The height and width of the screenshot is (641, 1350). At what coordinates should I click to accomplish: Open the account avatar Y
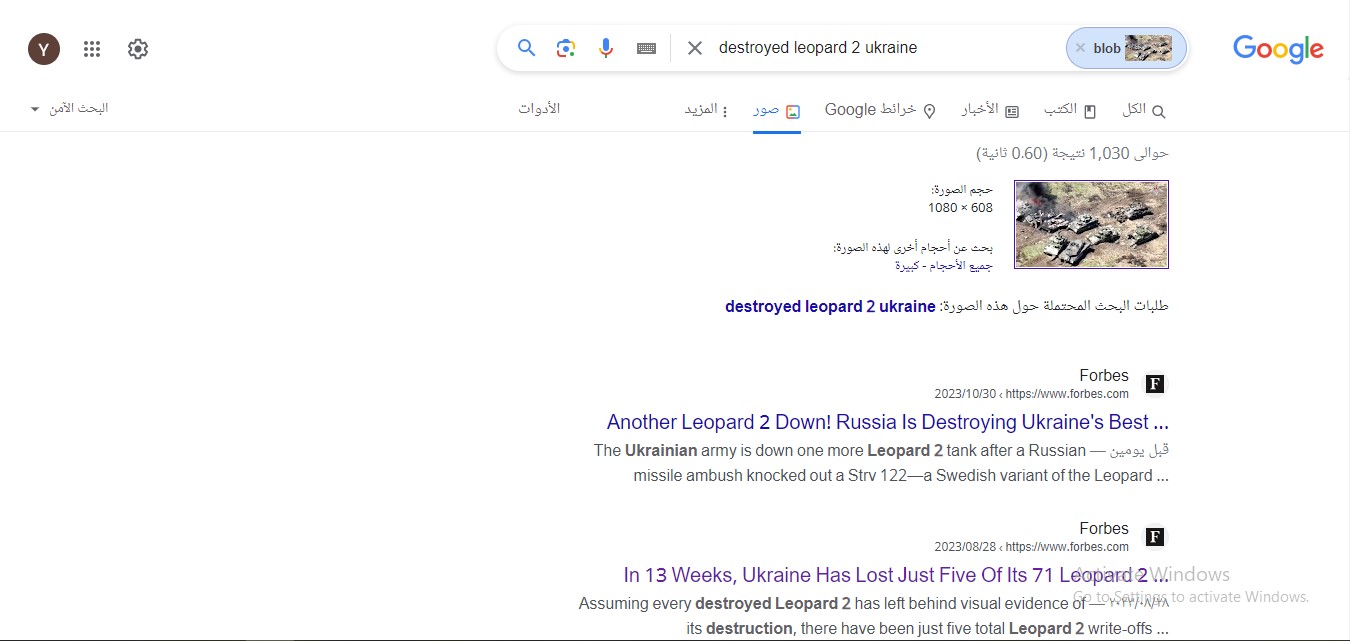tap(44, 48)
